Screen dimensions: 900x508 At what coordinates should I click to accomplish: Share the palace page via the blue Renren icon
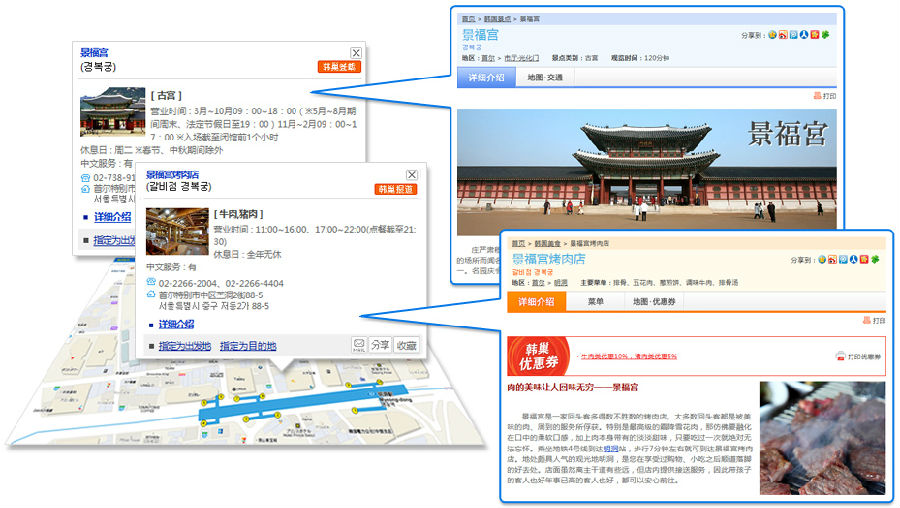coord(804,35)
